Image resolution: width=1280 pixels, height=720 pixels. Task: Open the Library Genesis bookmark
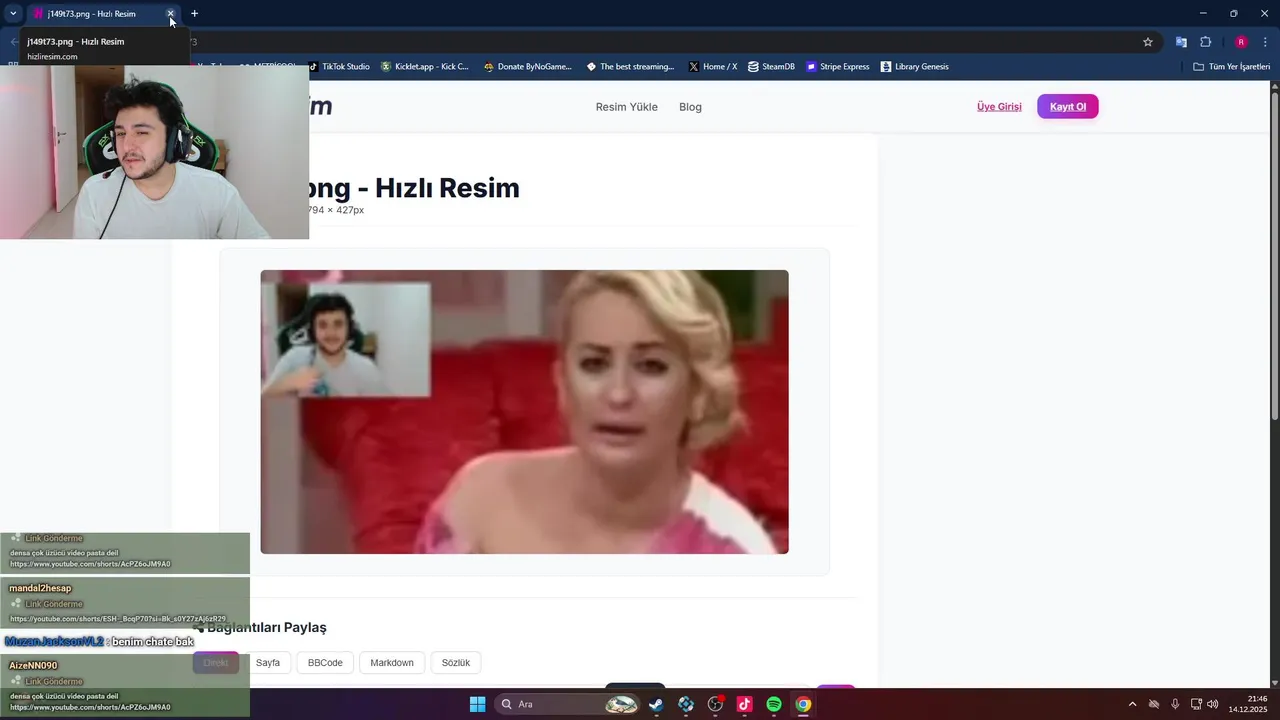(x=915, y=67)
